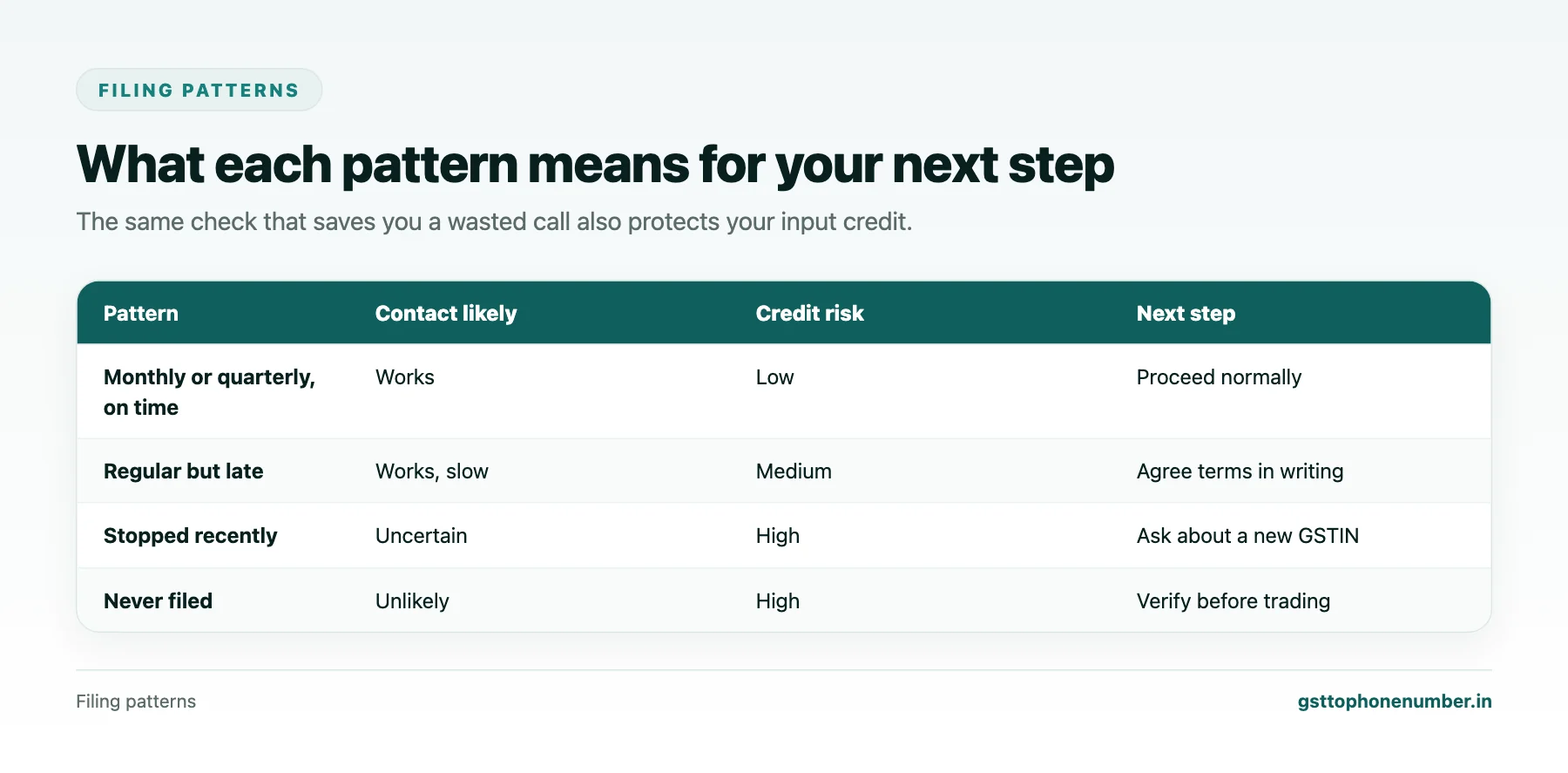The width and height of the screenshot is (1568, 773).
Task: Click the Stopped recently row label
Action: 190,536
